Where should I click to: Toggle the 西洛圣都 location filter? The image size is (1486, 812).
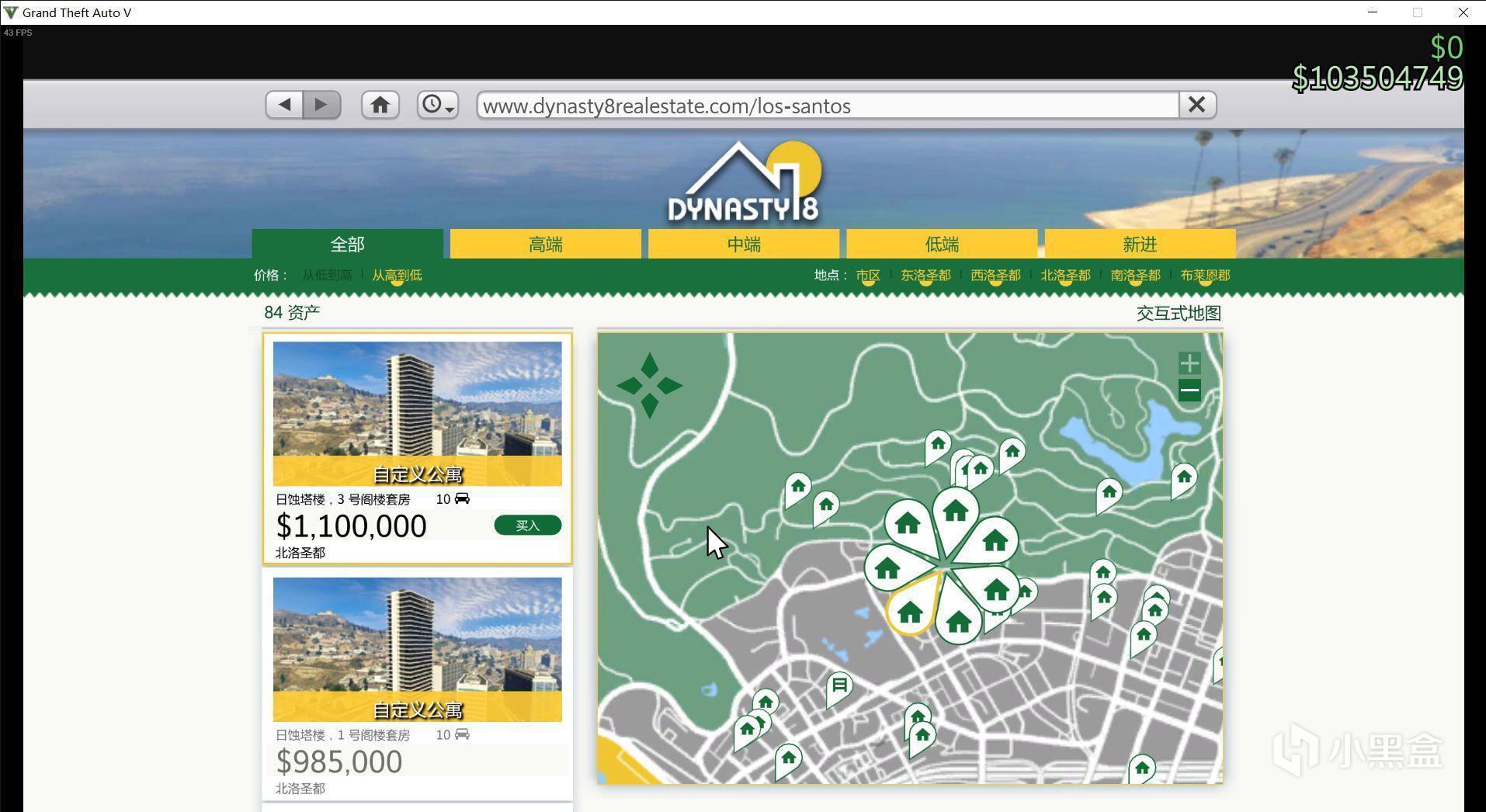click(x=995, y=276)
